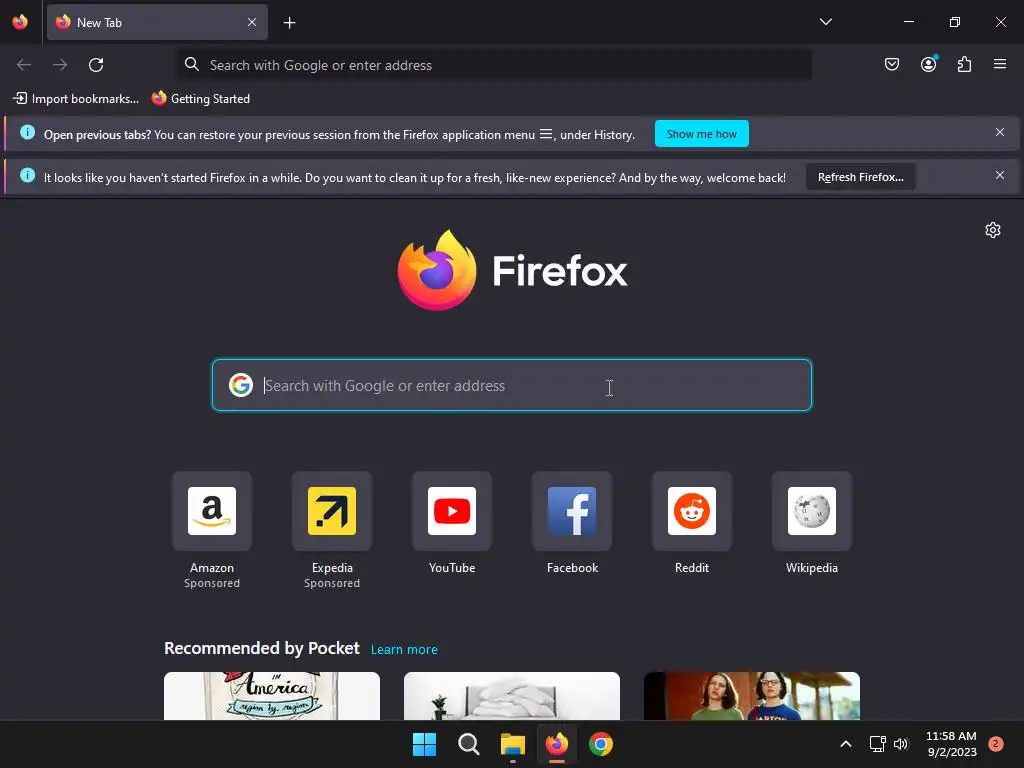Viewport: 1024px width, 768px height.
Task: Go back with the back arrow
Action: (x=24, y=65)
